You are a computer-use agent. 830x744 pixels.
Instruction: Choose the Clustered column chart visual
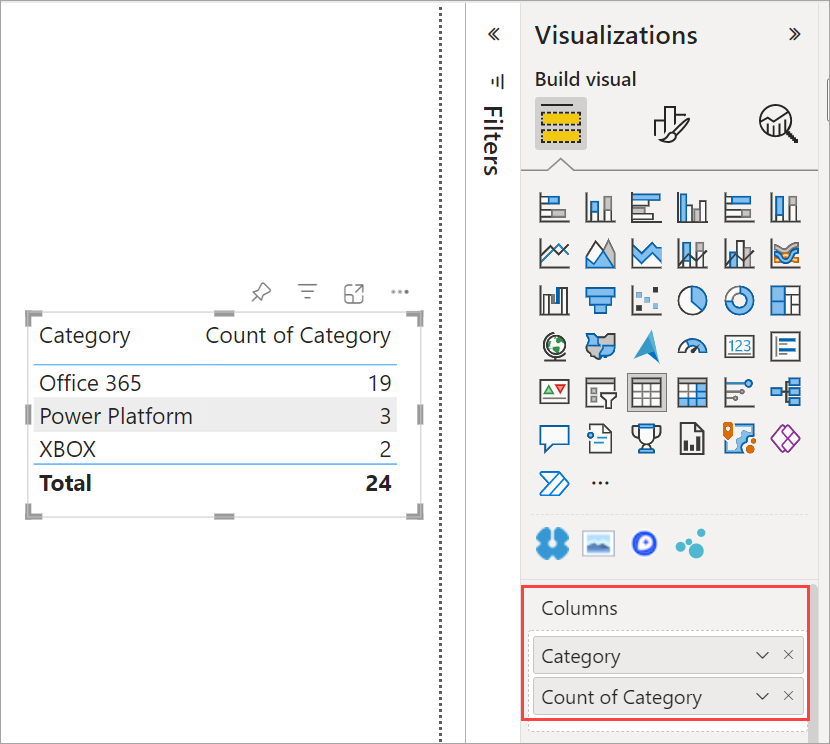tap(692, 207)
